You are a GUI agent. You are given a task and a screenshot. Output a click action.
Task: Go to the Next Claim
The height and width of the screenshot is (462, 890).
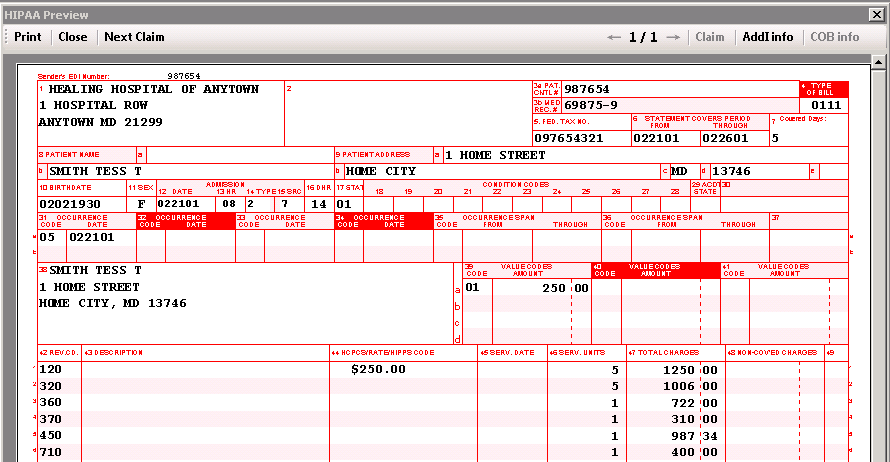coord(134,37)
